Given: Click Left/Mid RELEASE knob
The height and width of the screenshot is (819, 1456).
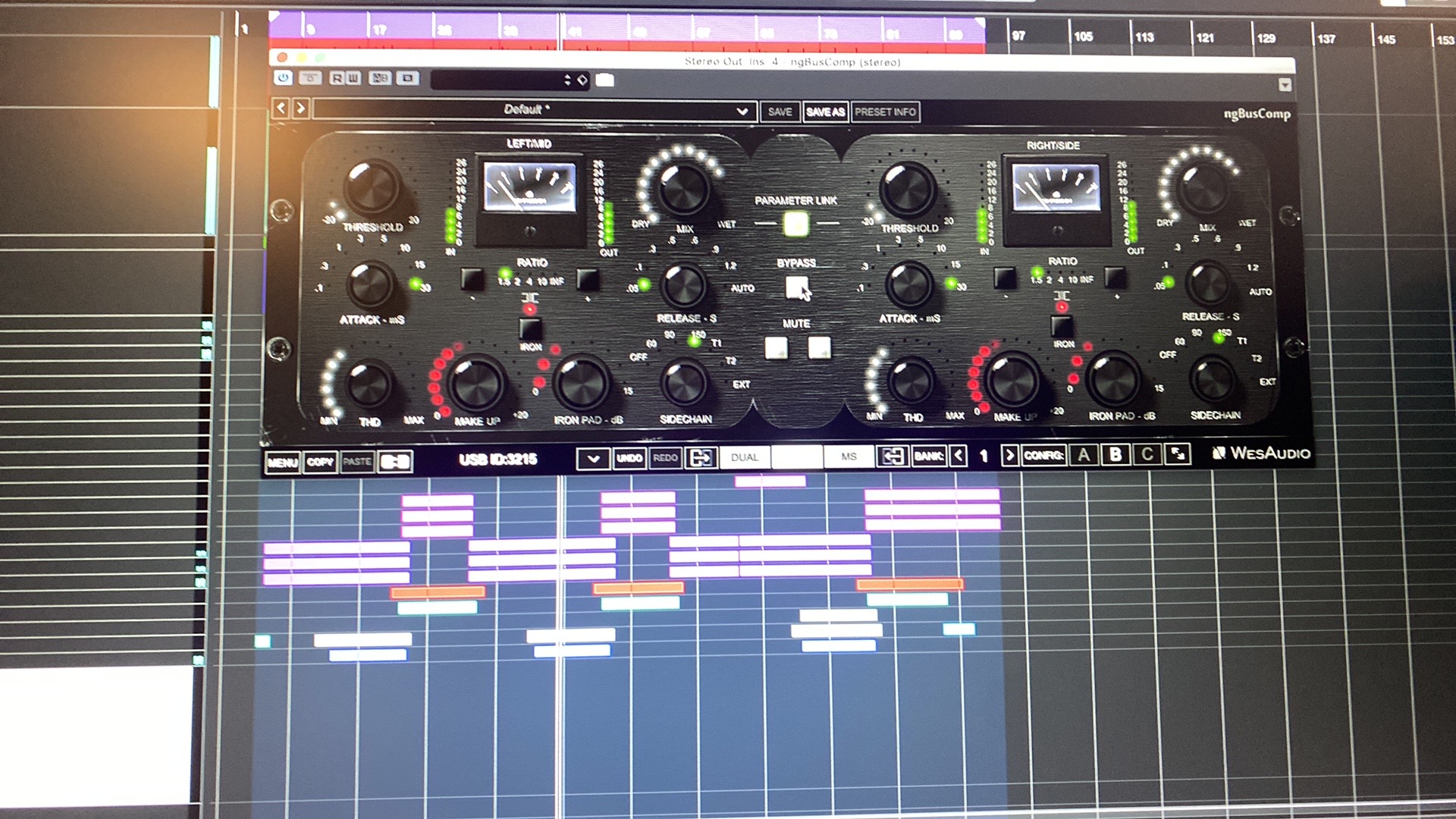Looking at the screenshot, I should (683, 286).
